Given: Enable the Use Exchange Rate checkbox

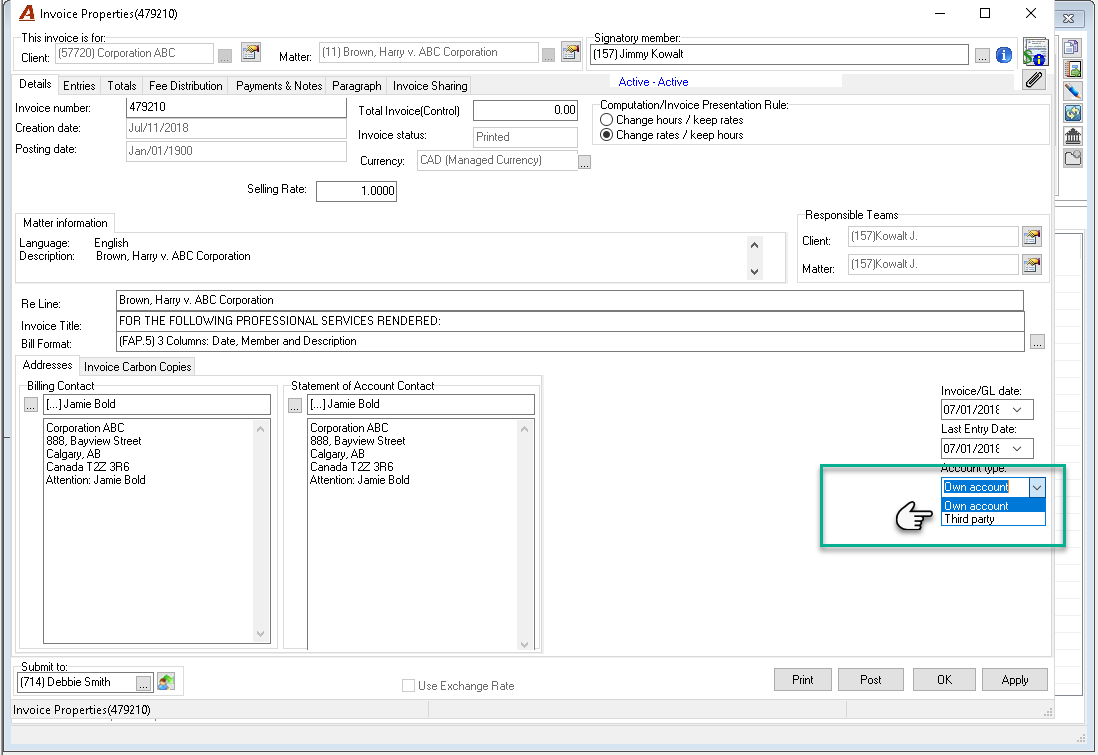Looking at the screenshot, I should (408, 686).
